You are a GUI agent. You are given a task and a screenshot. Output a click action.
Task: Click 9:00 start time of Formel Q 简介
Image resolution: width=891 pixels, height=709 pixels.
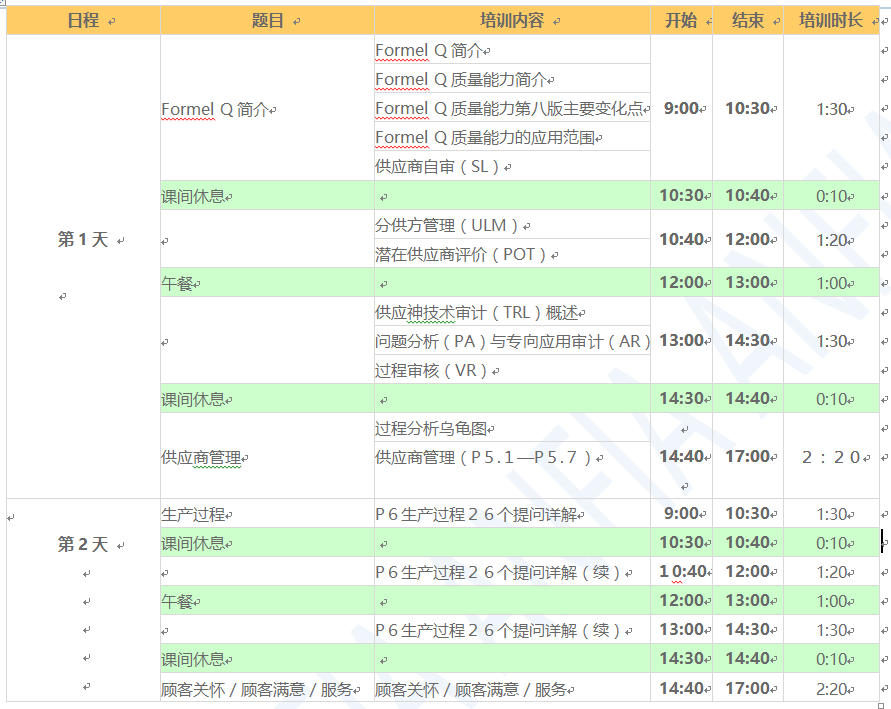[681, 108]
